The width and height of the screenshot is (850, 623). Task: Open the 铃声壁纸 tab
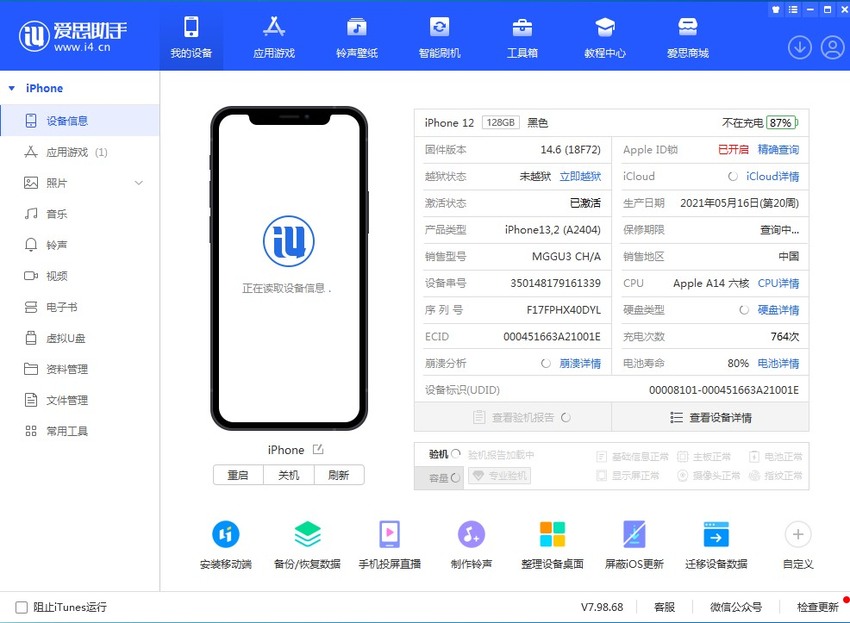point(357,37)
